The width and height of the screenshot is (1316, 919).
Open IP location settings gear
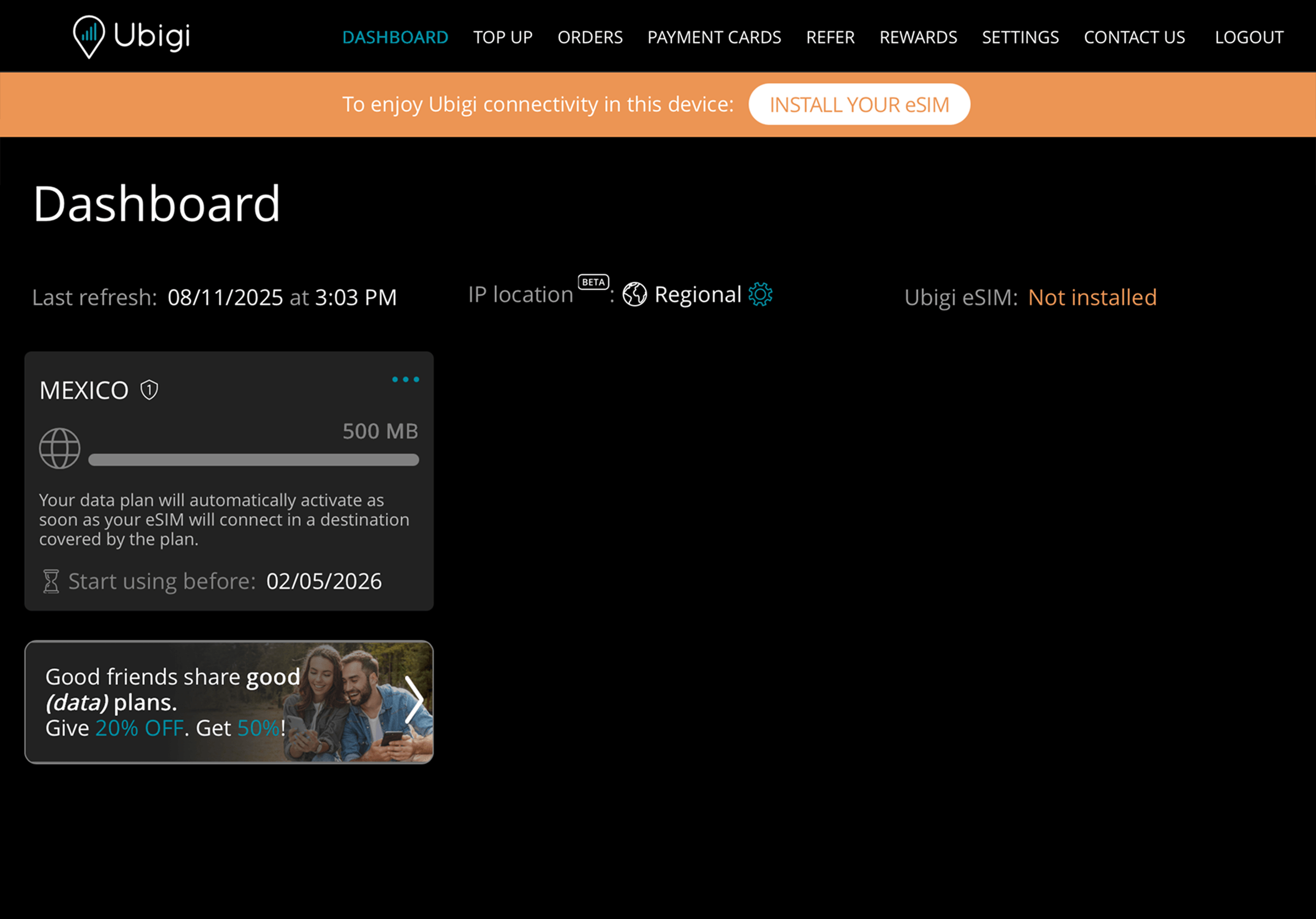click(760, 295)
